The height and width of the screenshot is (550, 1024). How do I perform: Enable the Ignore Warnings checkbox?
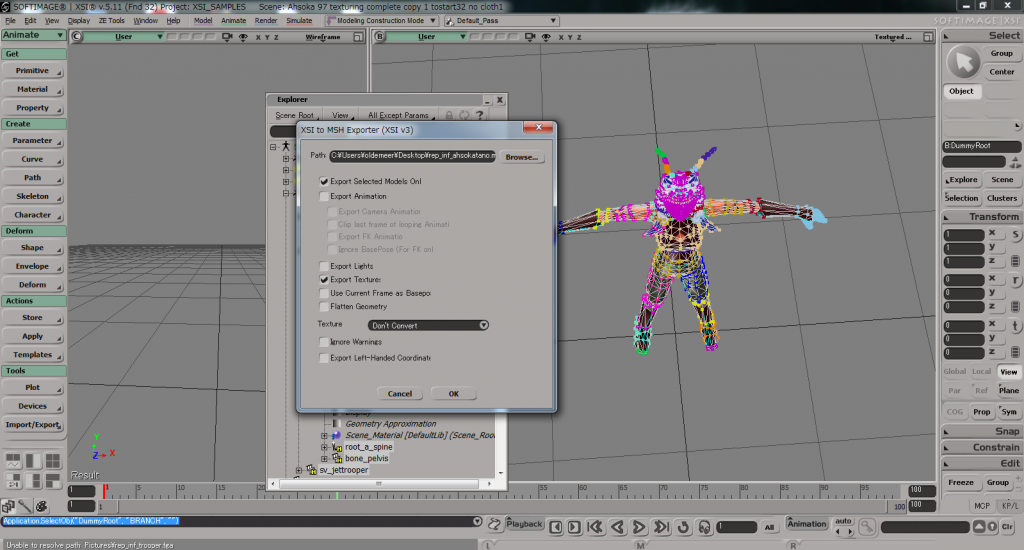click(324, 342)
